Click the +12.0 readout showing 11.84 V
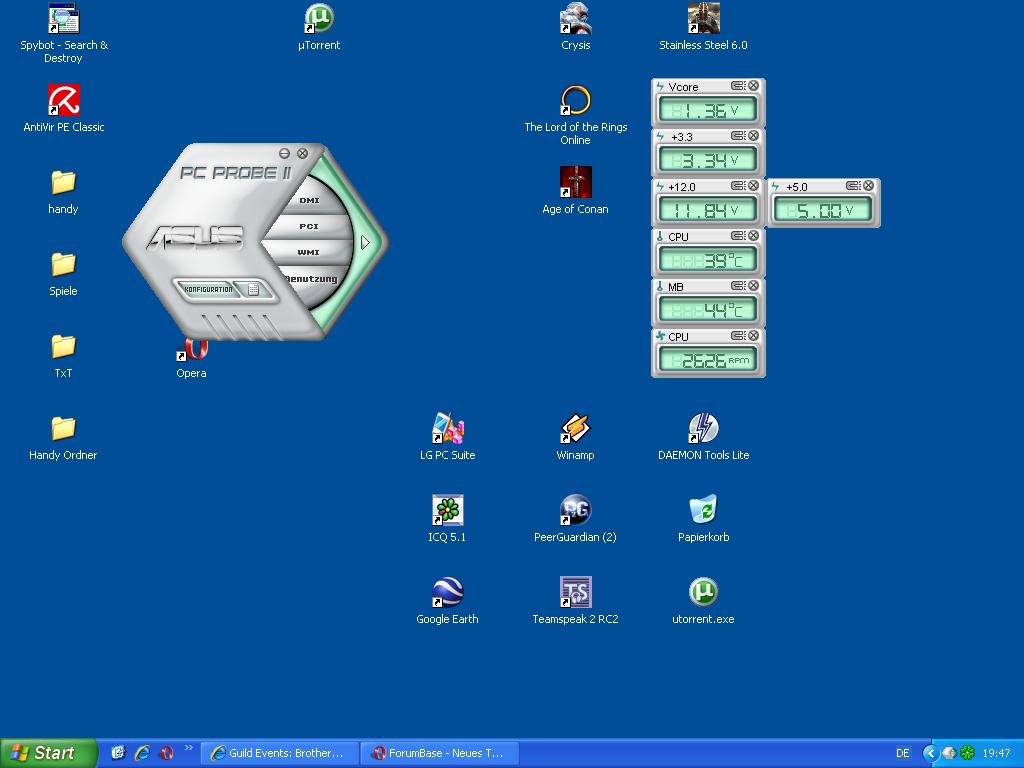 (708, 210)
